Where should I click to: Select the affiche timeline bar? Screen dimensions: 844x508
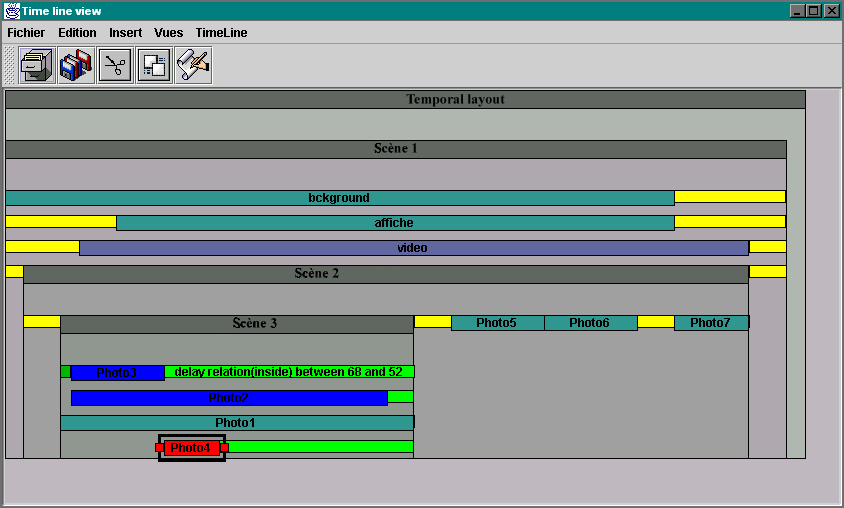point(395,223)
